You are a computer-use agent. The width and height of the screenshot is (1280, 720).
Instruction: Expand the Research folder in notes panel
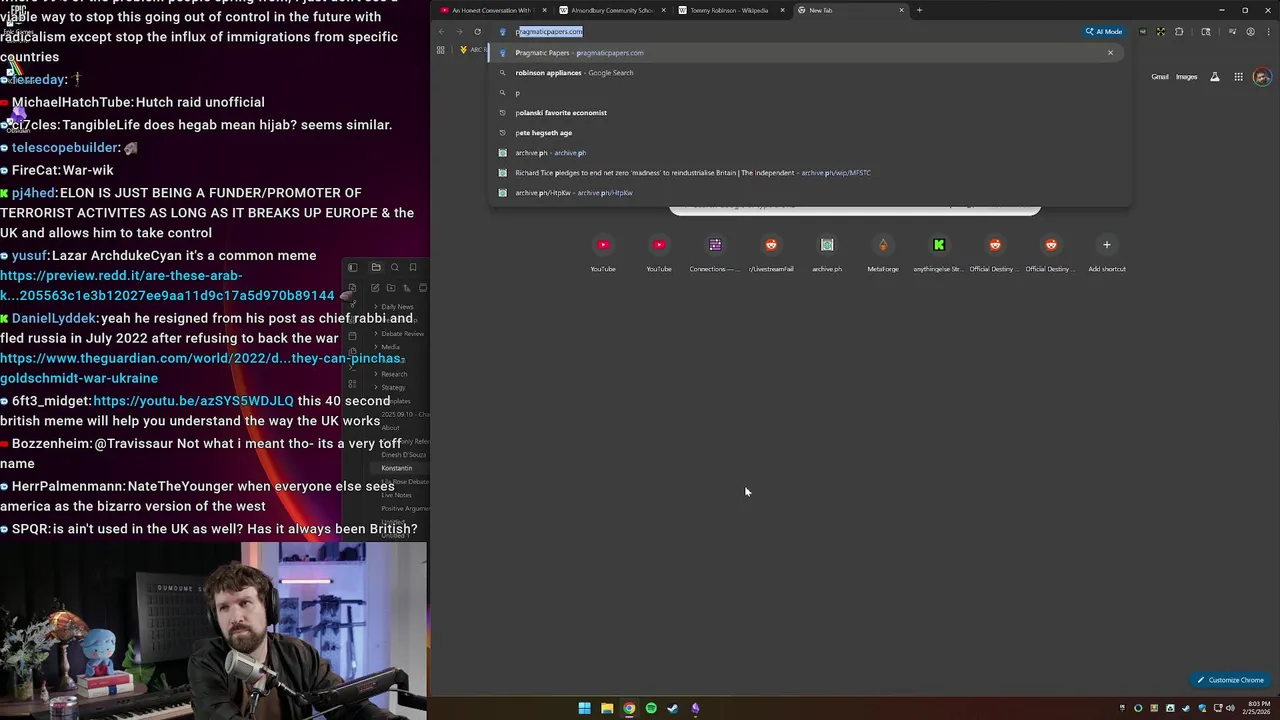pos(392,374)
